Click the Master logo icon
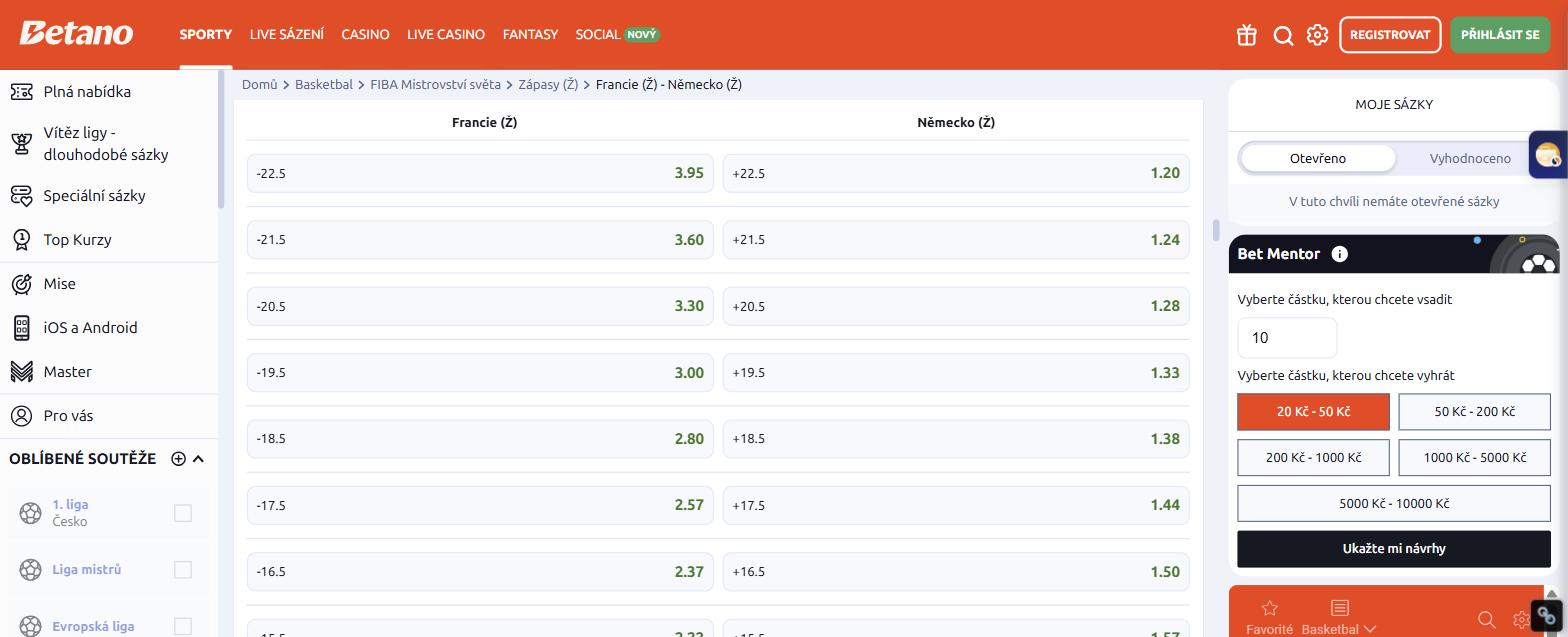The width and height of the screenshot is (1568, 637). [x=21, y=372]
